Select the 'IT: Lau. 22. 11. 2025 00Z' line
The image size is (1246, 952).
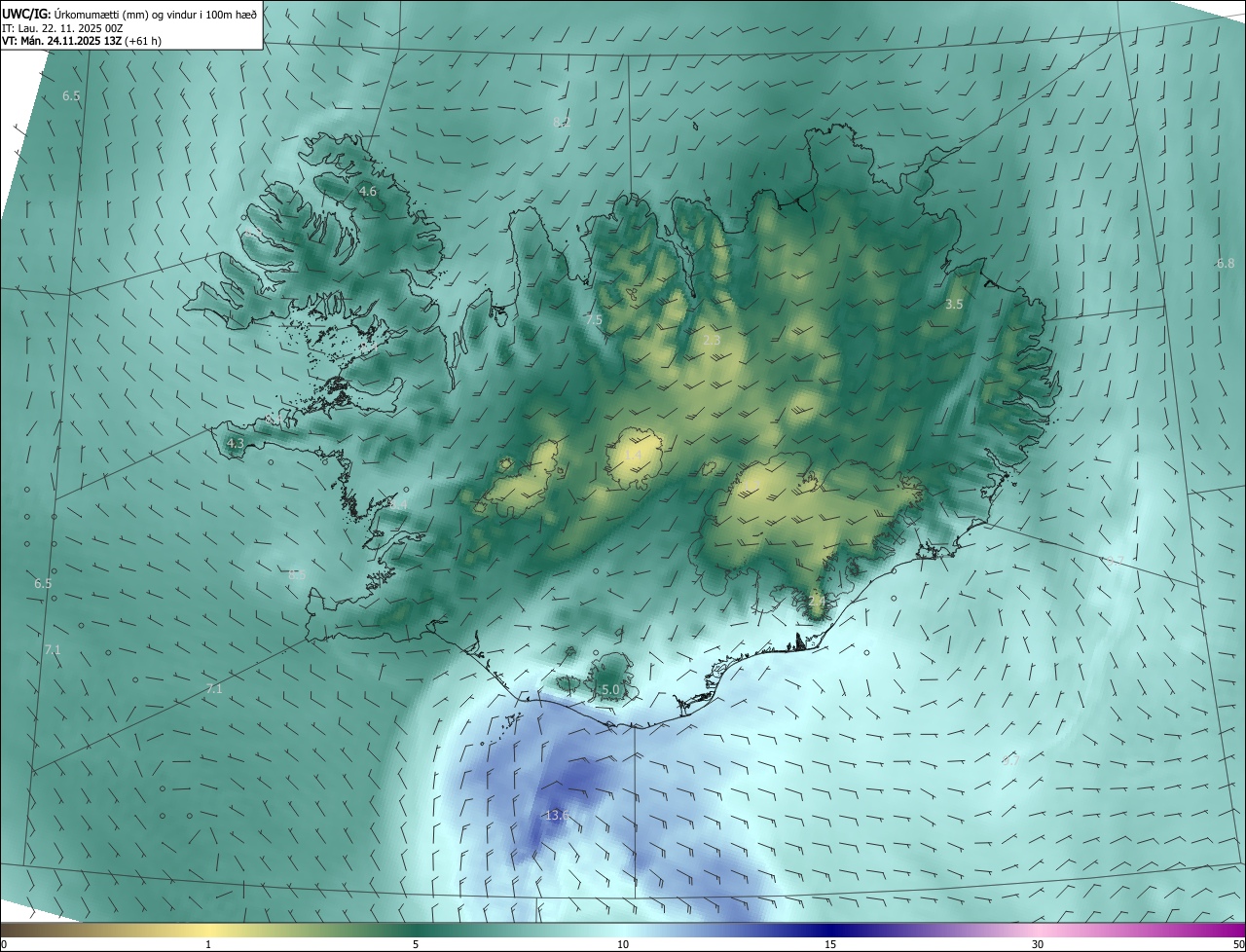(x=62, y=28)
